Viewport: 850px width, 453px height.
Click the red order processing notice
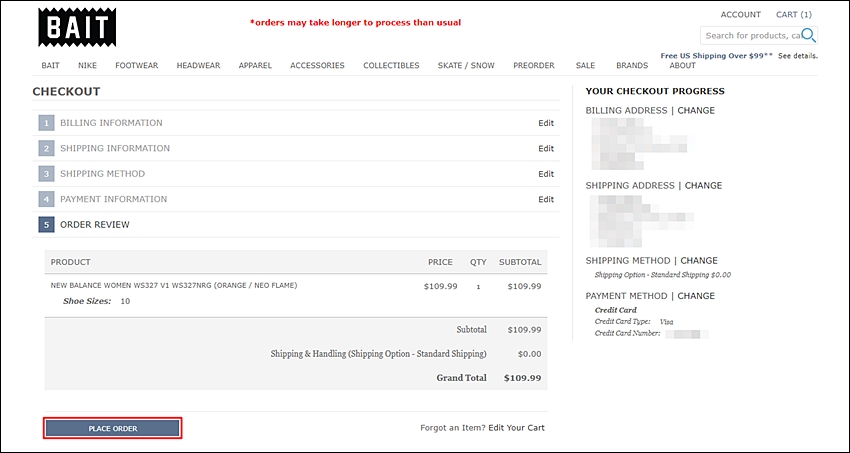click(x=355, y=23)
